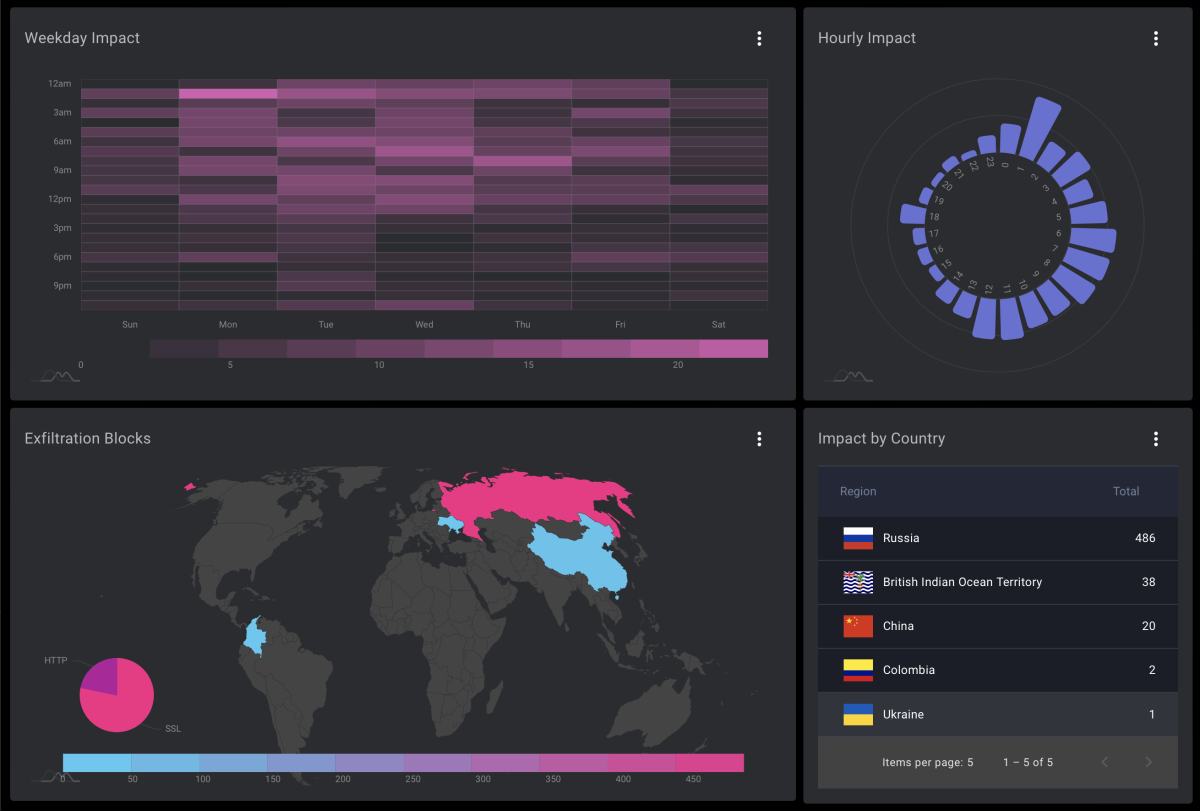Screen dimensions: 1200x811
Task: Select the Colombia table row
Action: [x=998, y=670]
